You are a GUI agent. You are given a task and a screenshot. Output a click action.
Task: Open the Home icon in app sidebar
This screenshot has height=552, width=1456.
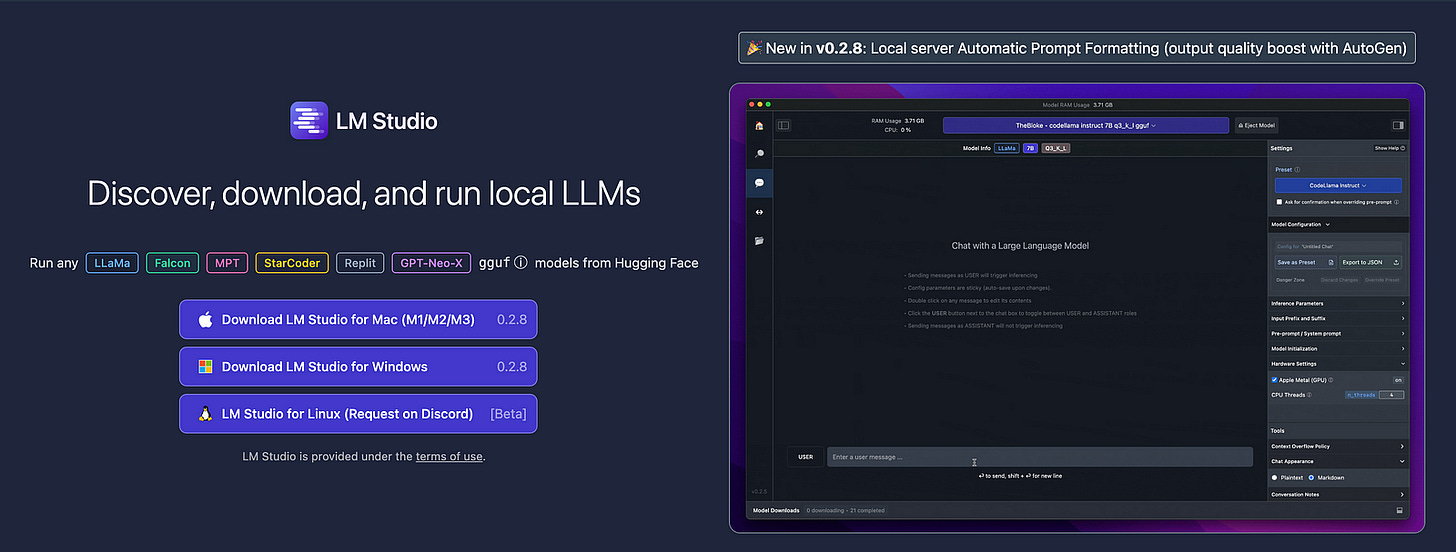(x=760, y=126)
